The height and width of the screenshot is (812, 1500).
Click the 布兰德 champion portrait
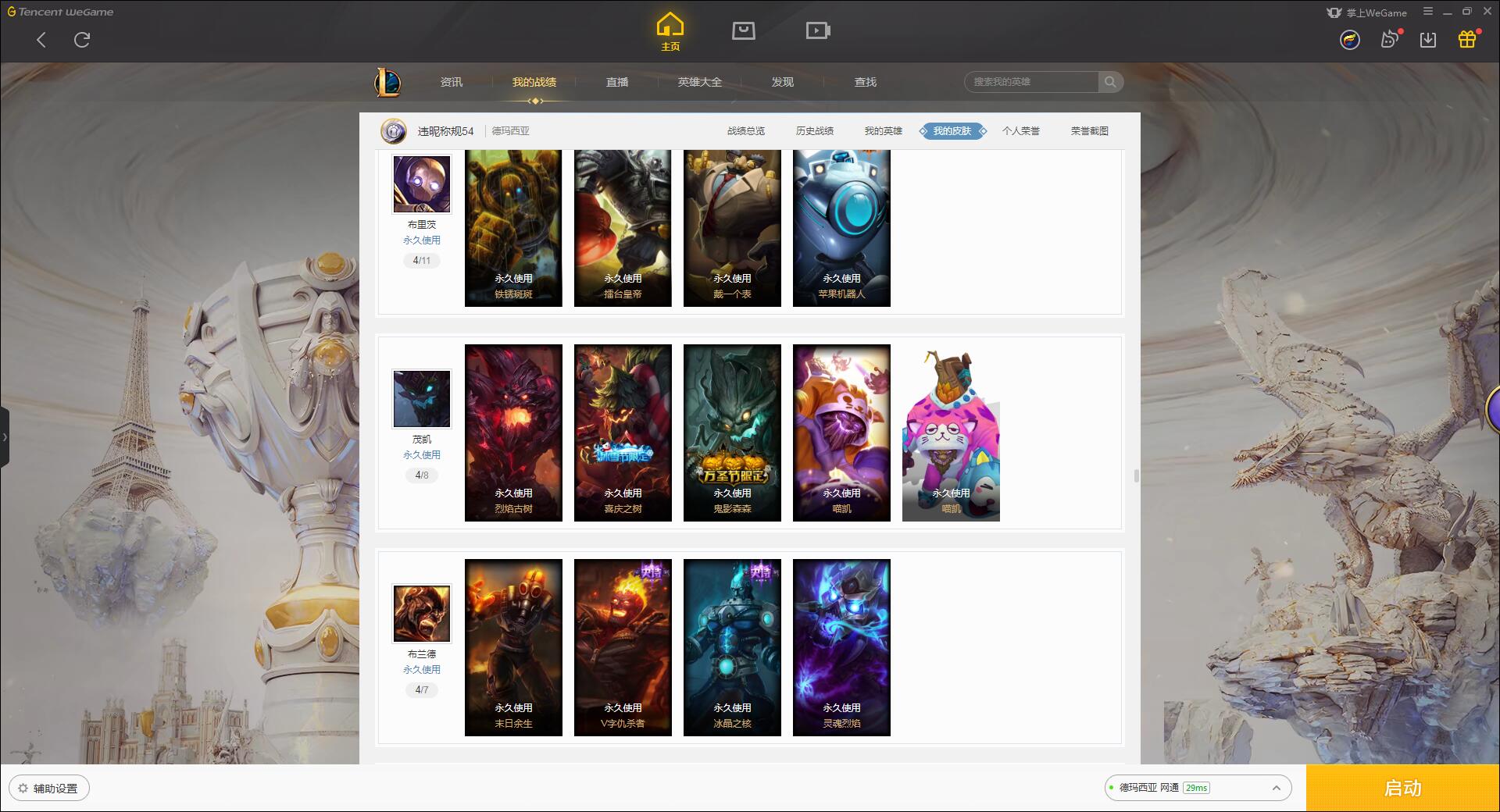click(x=422, y=614)
